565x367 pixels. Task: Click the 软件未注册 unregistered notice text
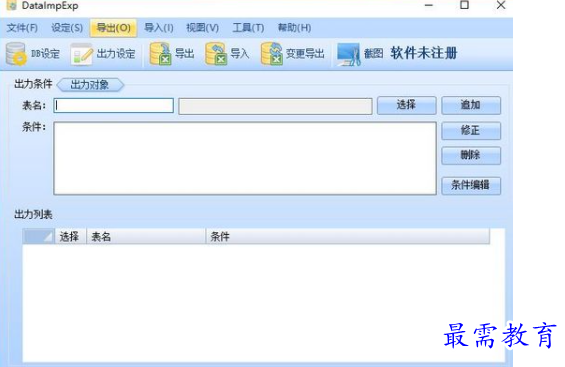424,53
